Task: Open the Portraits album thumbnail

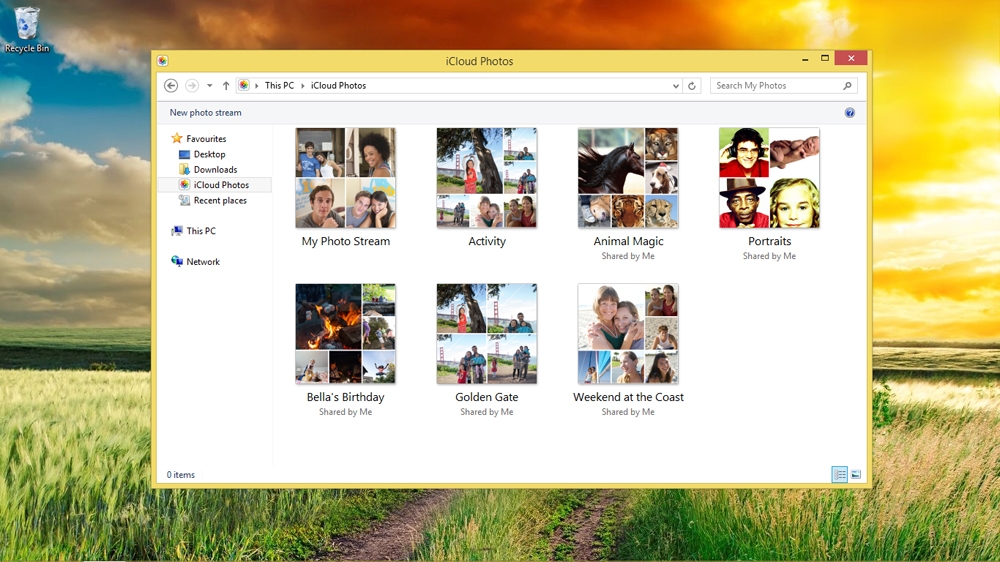Action: [x=769, y=178]
